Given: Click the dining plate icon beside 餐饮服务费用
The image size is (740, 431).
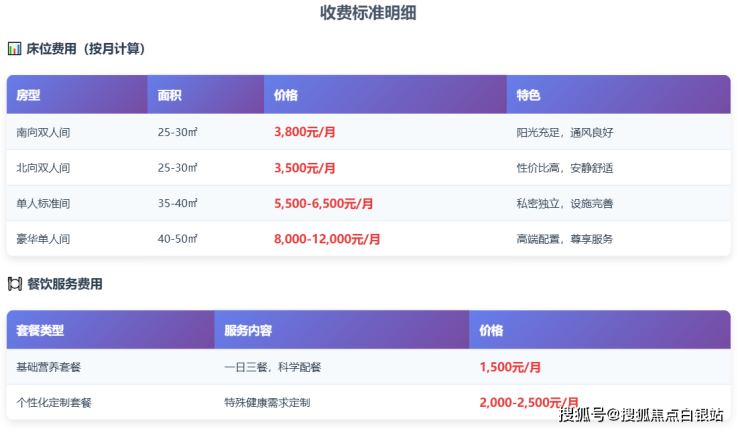Looking at the screenshot, I should pos(14,284).
